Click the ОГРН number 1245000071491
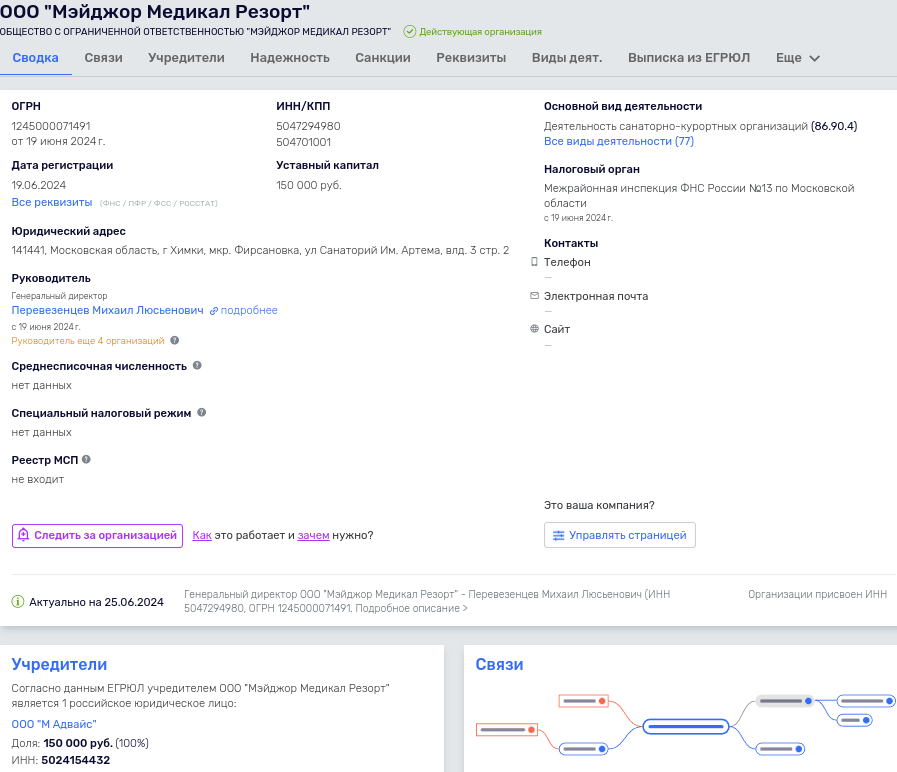The height and width of the screenshot is (772, 897). click(51, 126)
